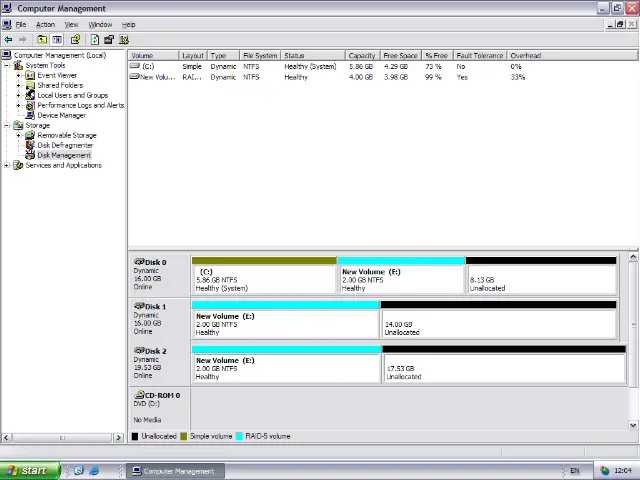This screenshot has width=640, height=480.
Task: Collapse the System Tools tree node
Action: 7,65
